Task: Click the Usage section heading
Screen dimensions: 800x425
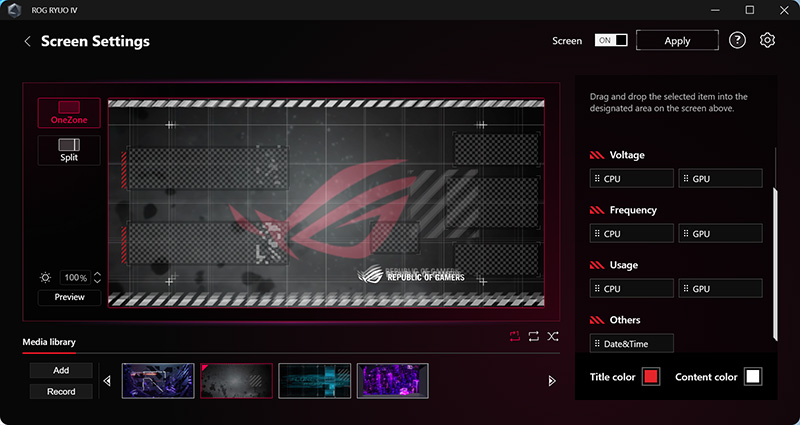Action: [x=623, y=265]
